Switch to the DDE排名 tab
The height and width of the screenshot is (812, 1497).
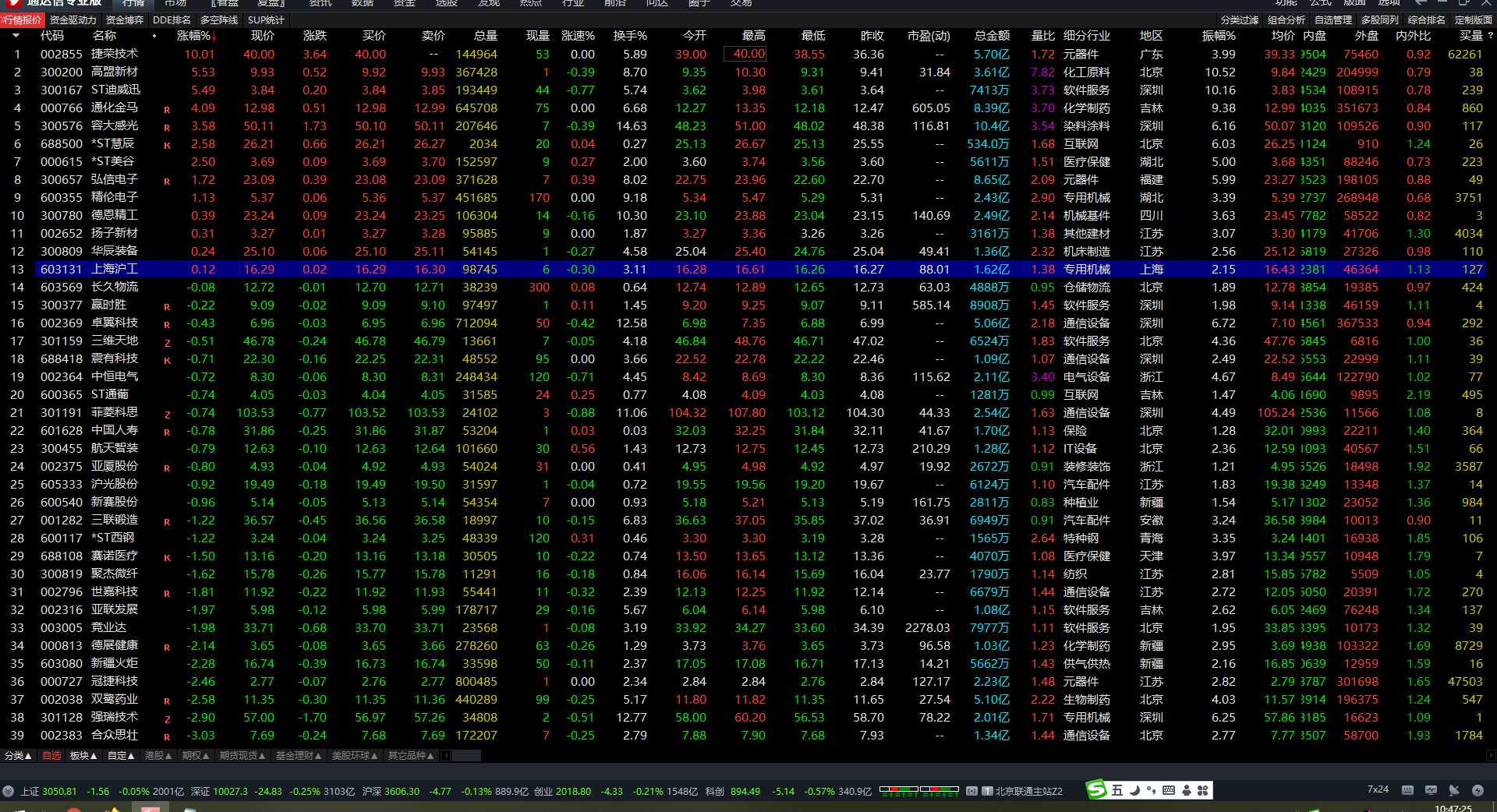(x=172, y=19)
